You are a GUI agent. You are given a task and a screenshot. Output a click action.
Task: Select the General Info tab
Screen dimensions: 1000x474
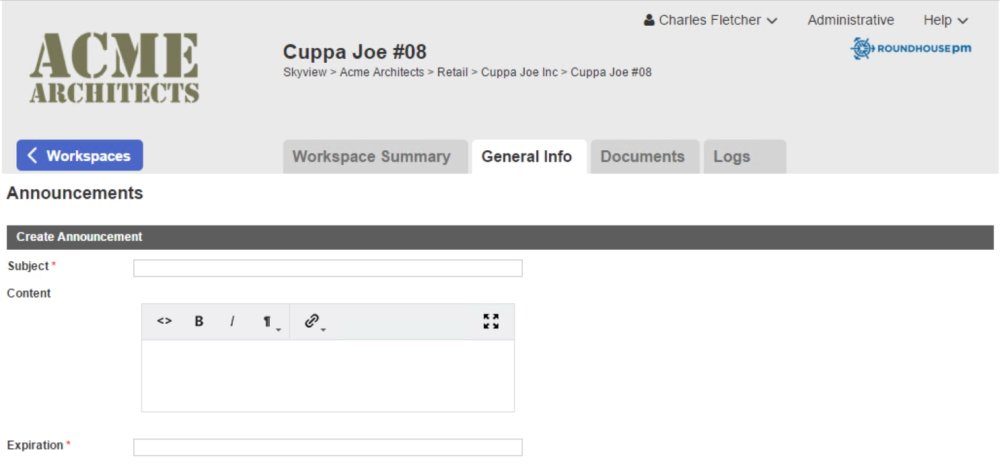tap(527, 157)
